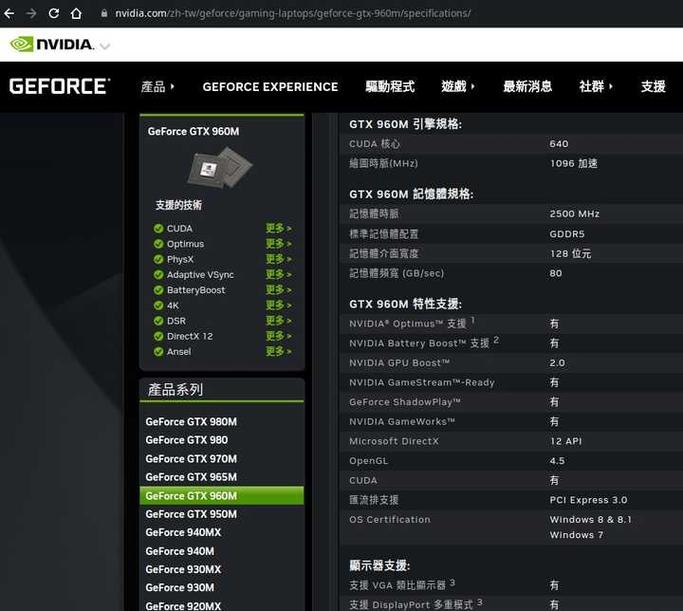This screenshot has width=683, height=611.
Task: Click the NVIDIA logo
Action: pos(51,44)
